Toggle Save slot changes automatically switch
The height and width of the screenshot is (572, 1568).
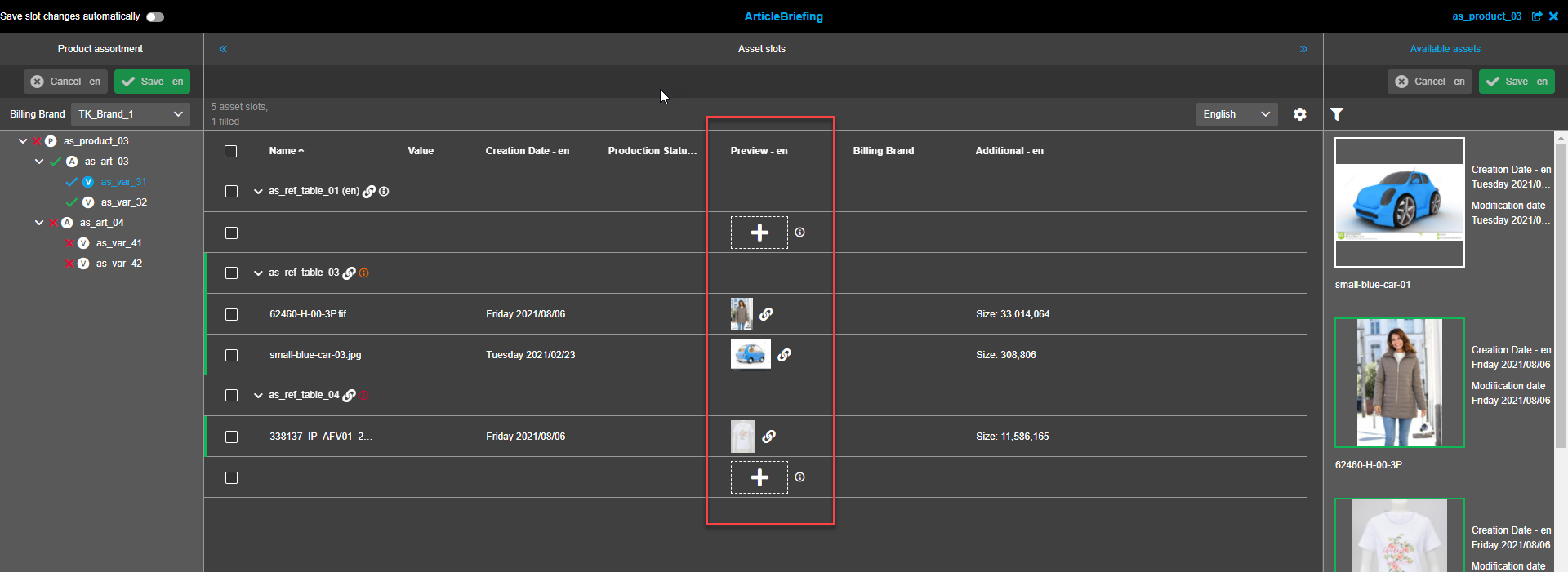[155, 16]
